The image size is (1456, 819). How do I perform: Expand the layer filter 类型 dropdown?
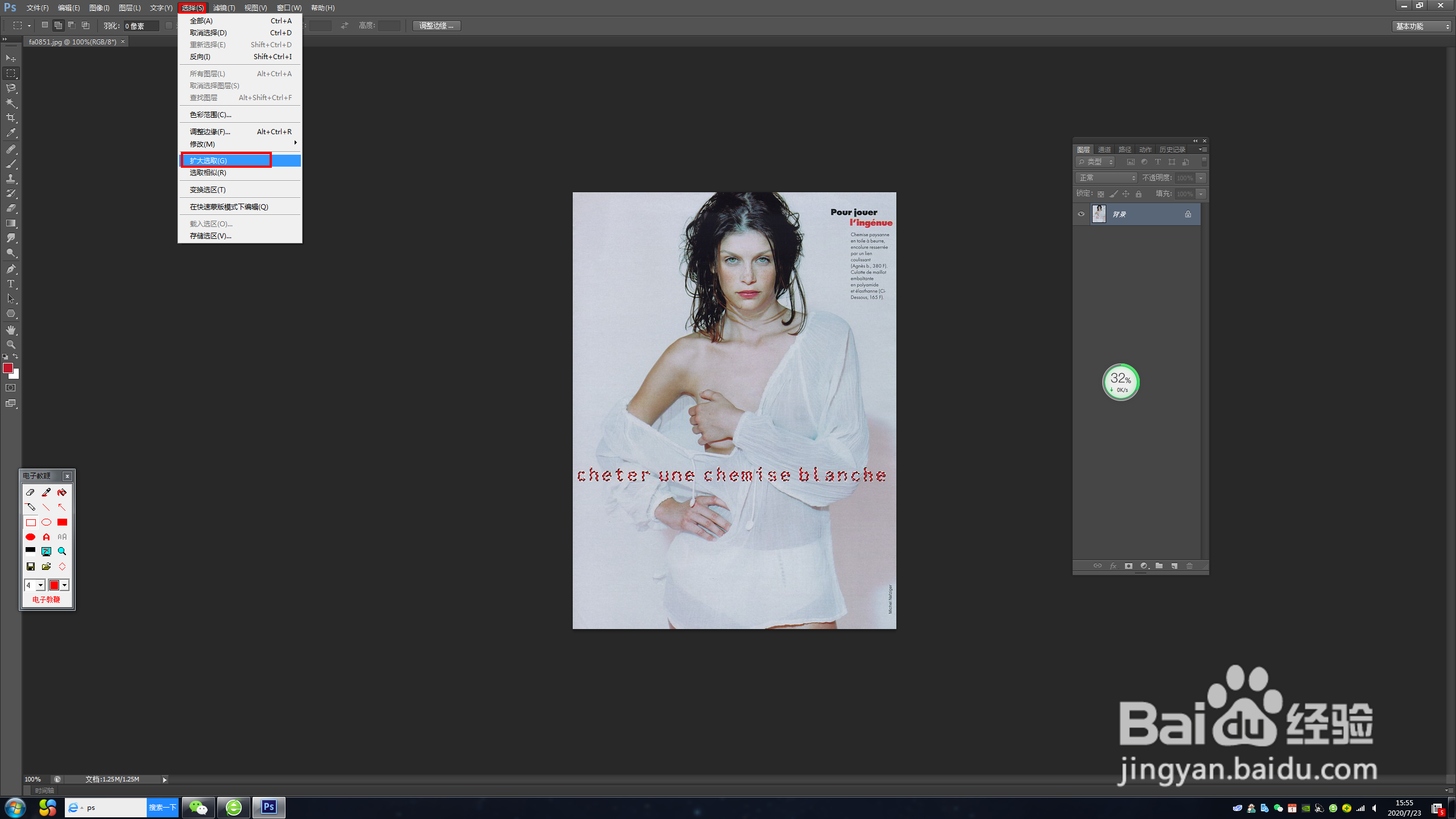click(1095, 162)
